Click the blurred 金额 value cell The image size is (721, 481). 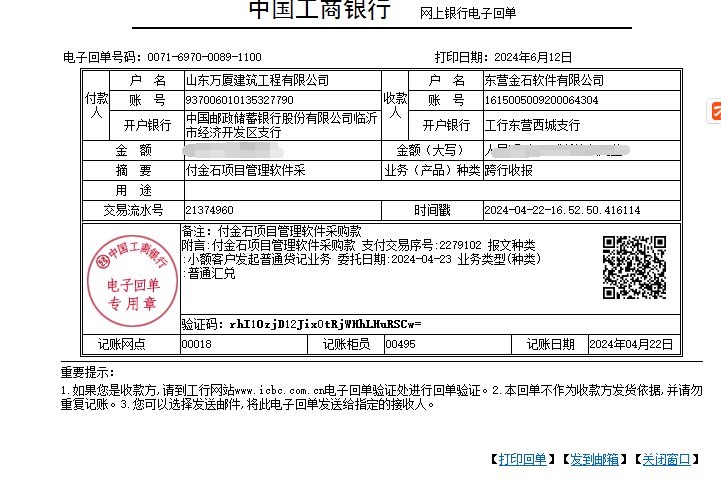pos(282,150)
